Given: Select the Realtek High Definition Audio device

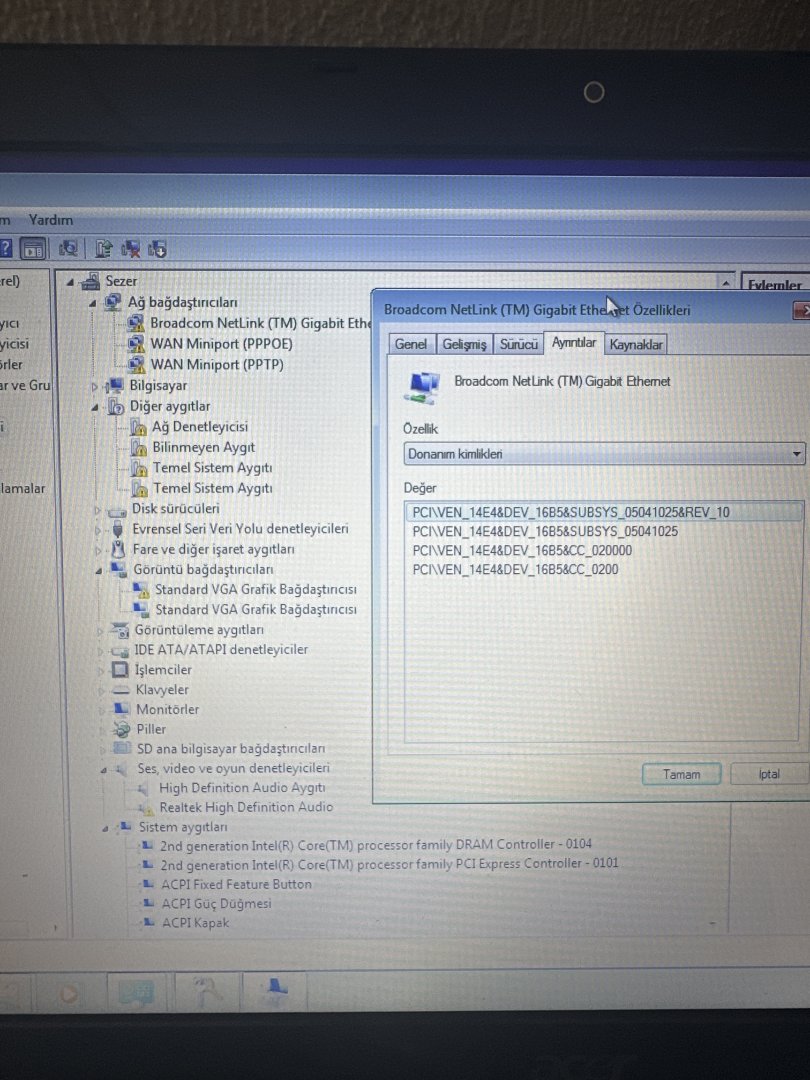Looking at the screenshot, I should [246, 807].
